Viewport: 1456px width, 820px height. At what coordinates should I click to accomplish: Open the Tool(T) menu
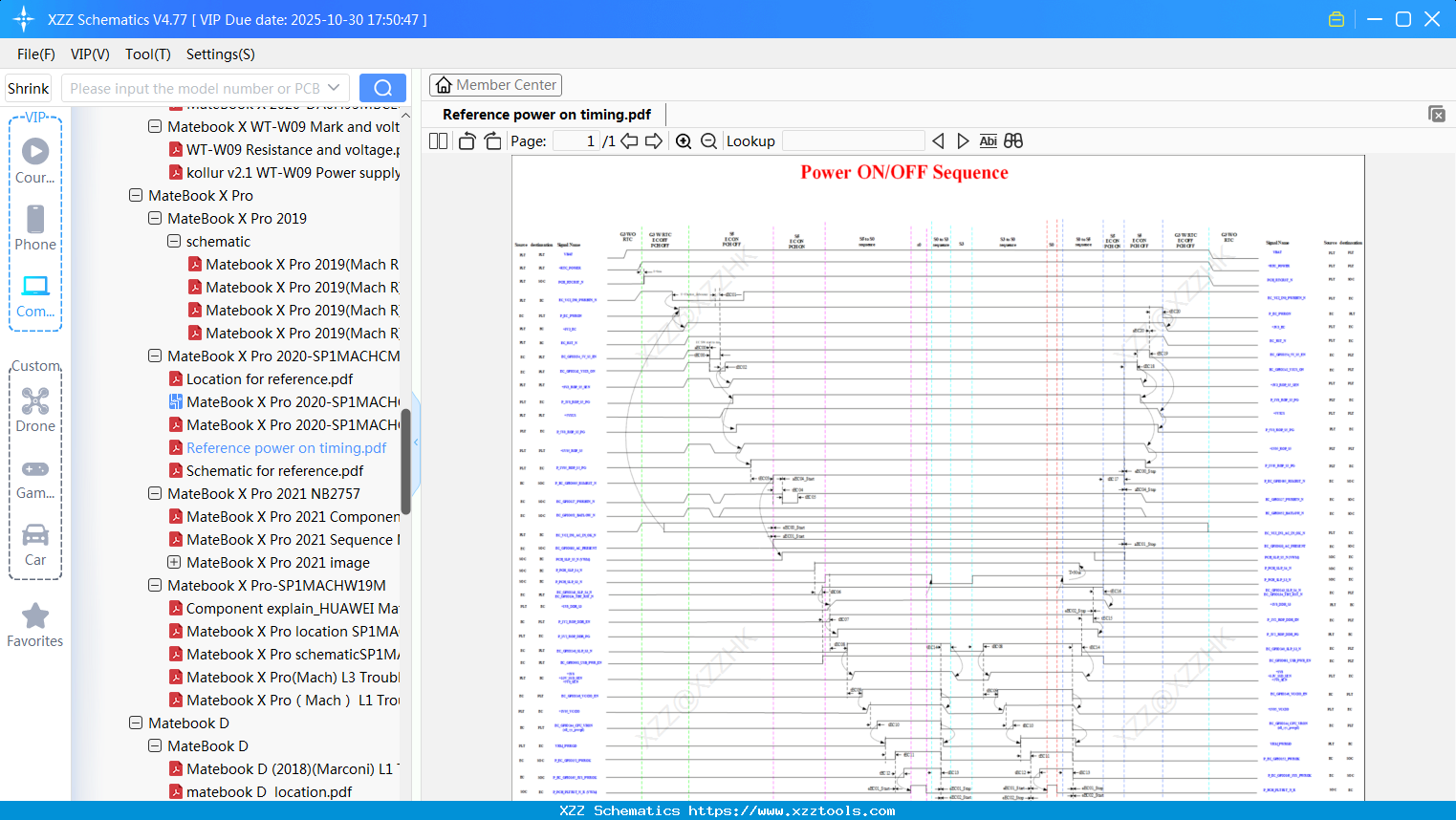(x=147, y=54)
